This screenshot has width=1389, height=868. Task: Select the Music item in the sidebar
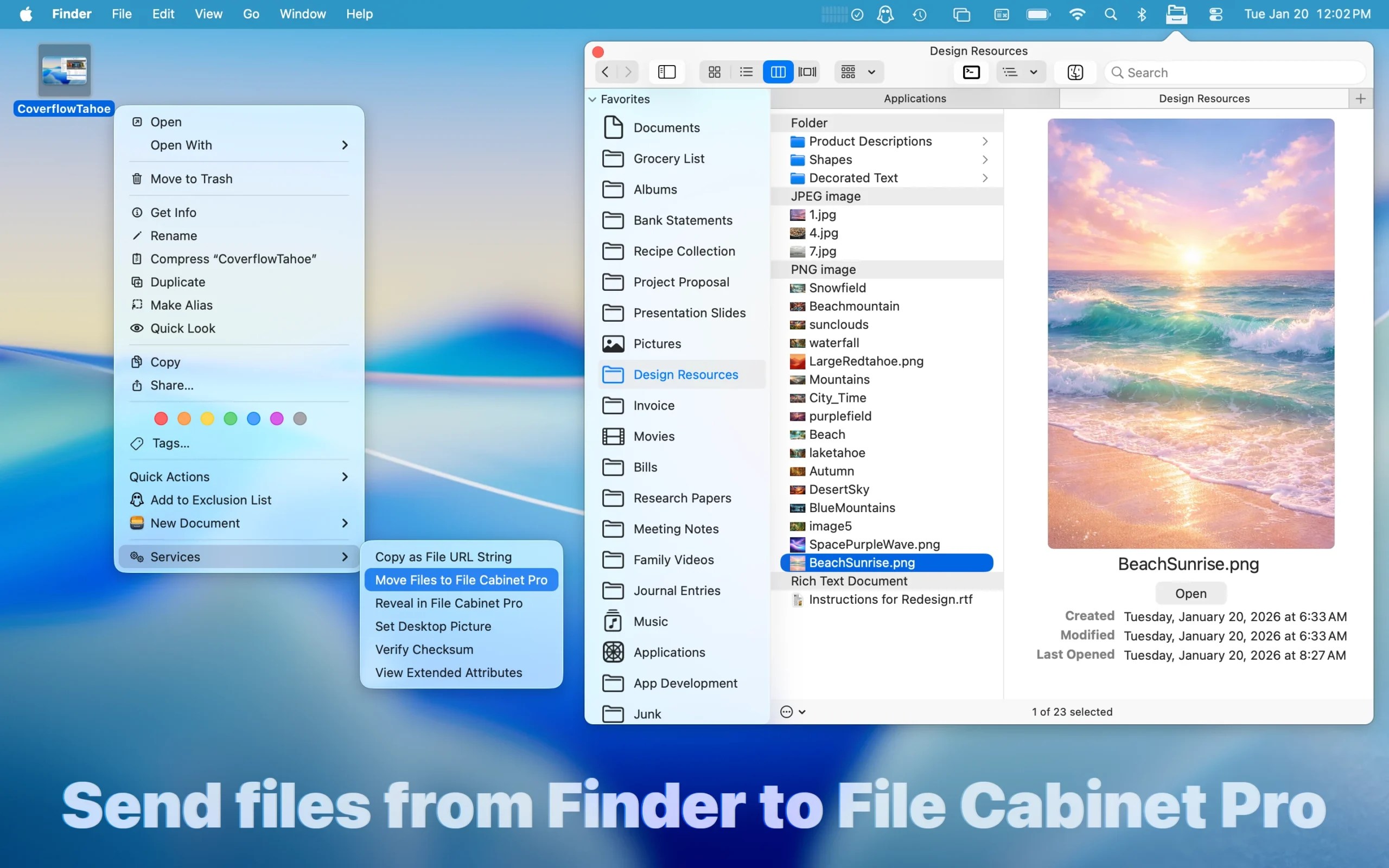(x=651, y=621)
